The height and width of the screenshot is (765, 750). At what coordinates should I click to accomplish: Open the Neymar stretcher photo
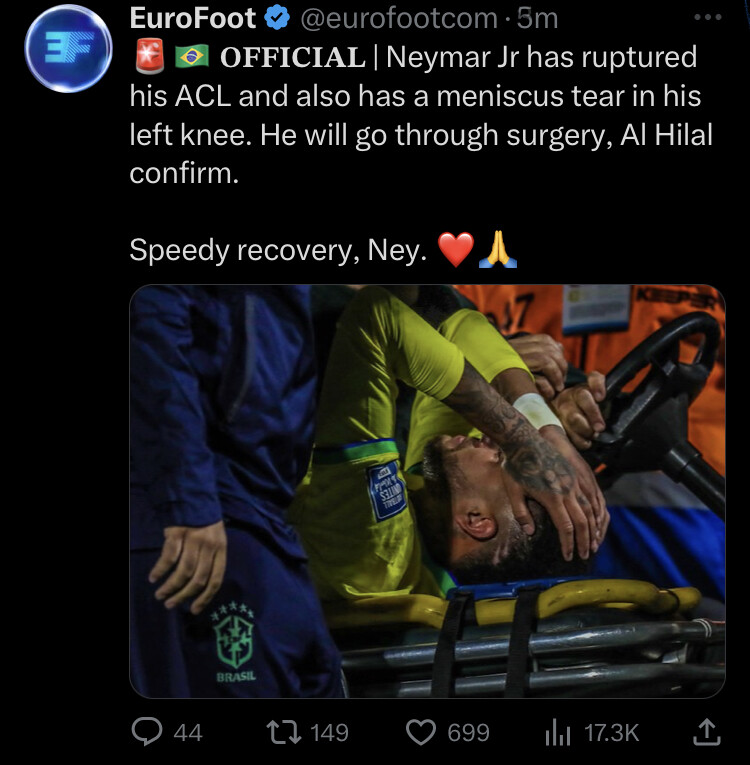click(x=427, y=491)
